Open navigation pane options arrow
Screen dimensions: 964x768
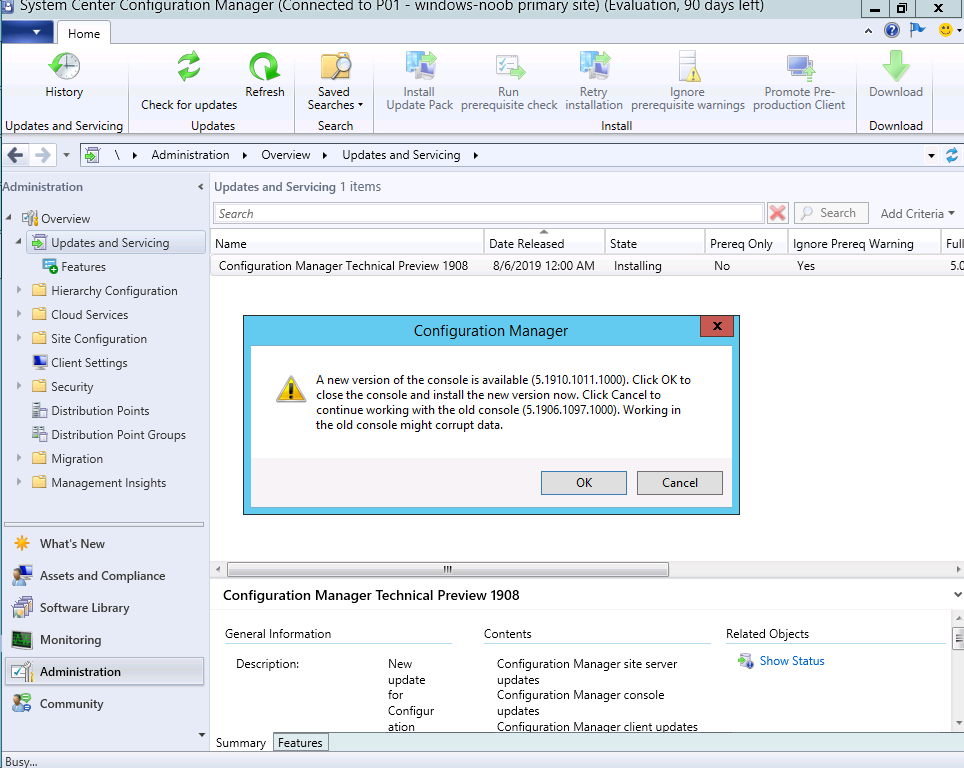[202, 735]
